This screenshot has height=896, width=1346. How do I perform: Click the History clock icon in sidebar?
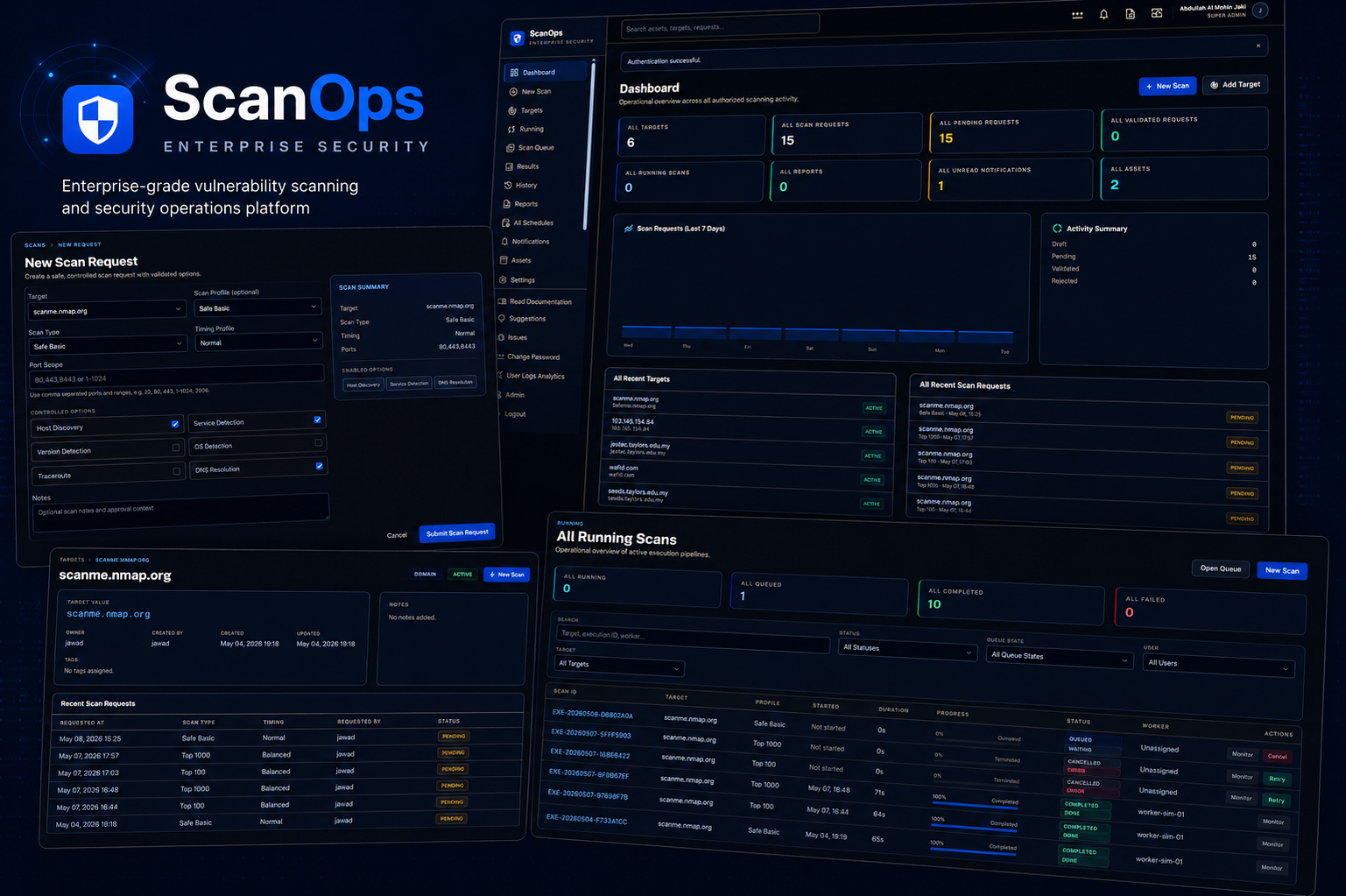point(508,185)
